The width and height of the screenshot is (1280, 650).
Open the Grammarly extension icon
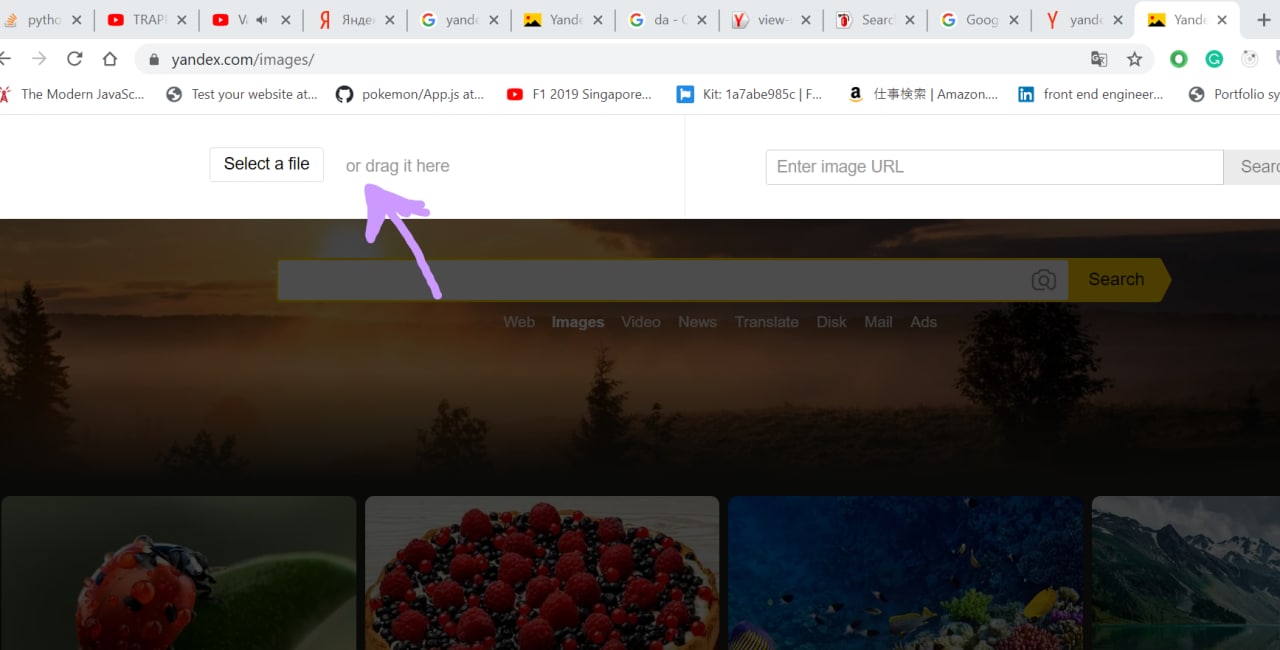[x=1214, y=59]
